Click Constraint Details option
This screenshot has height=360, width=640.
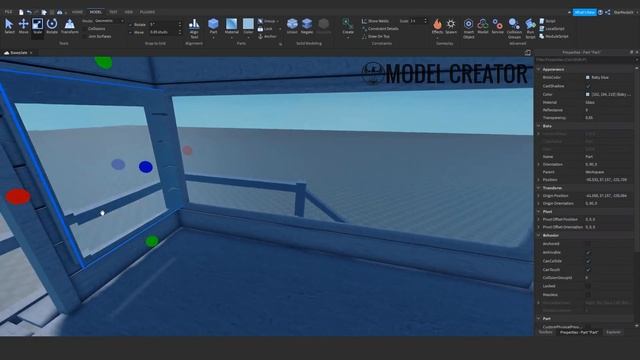[x=380, y=29]
